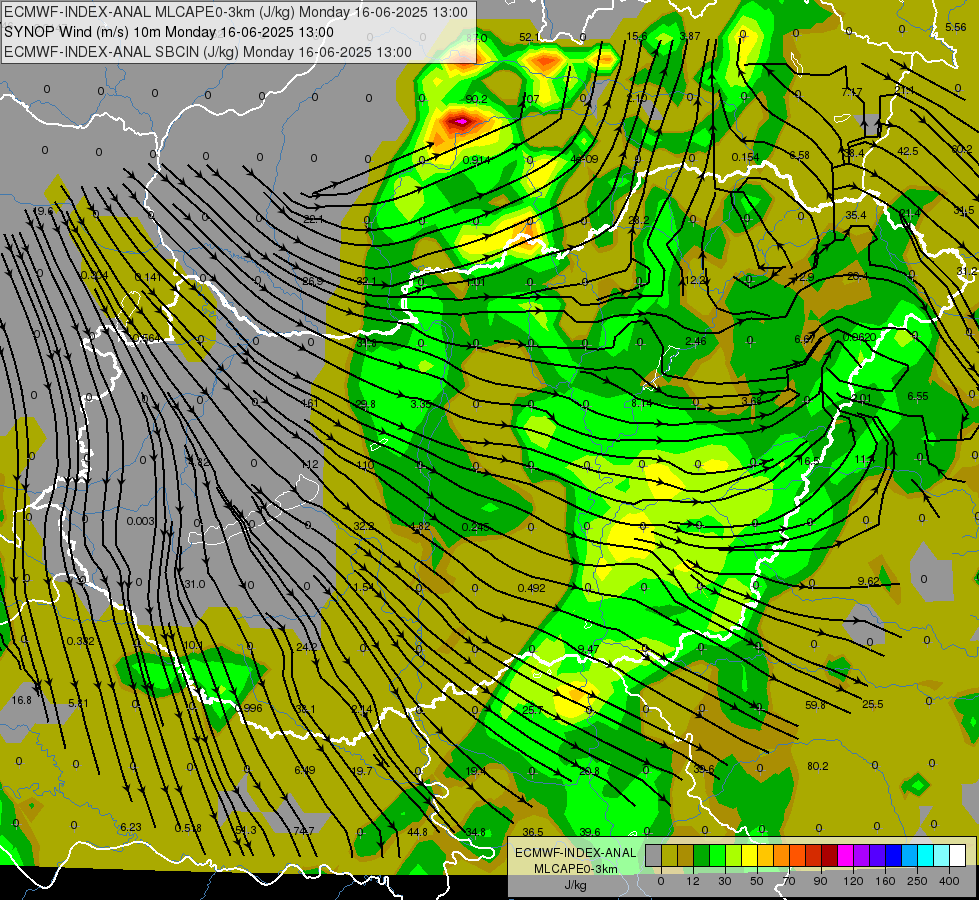This screenshot has height=900, width=979.
Task: Click the map value '2.46'
Action: (x=696, y=341)
